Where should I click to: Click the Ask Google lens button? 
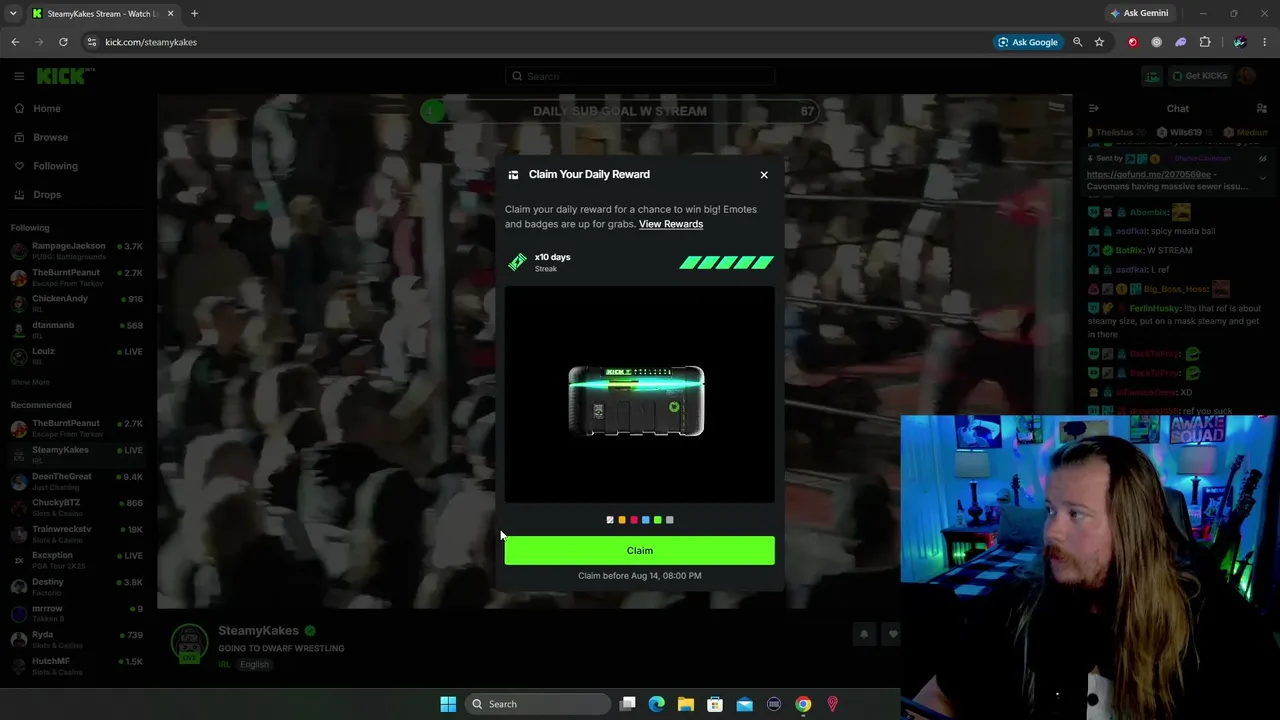tap(1027, 42)
